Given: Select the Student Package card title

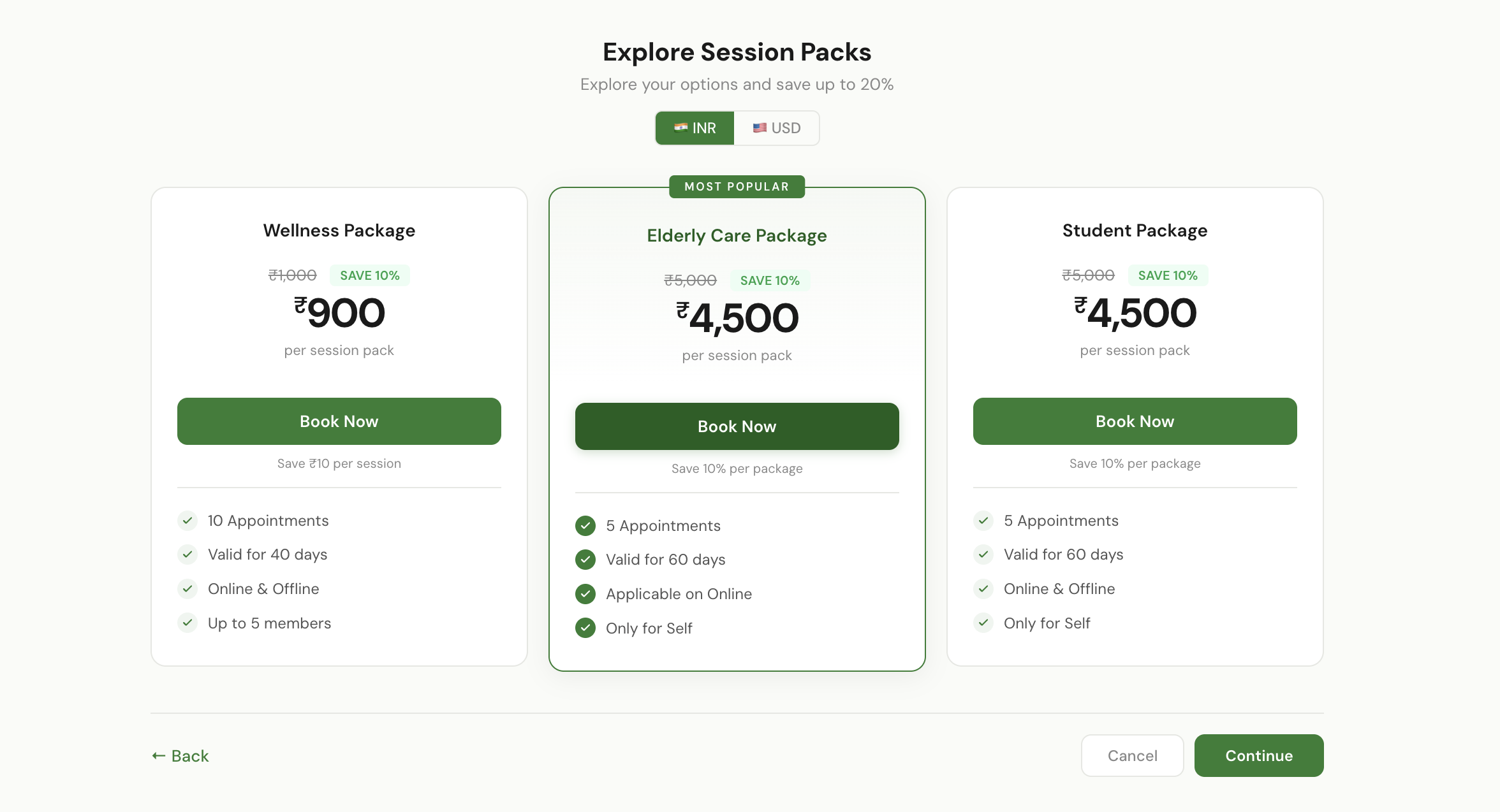Looking at the screenshot, I should point(1135,230).
